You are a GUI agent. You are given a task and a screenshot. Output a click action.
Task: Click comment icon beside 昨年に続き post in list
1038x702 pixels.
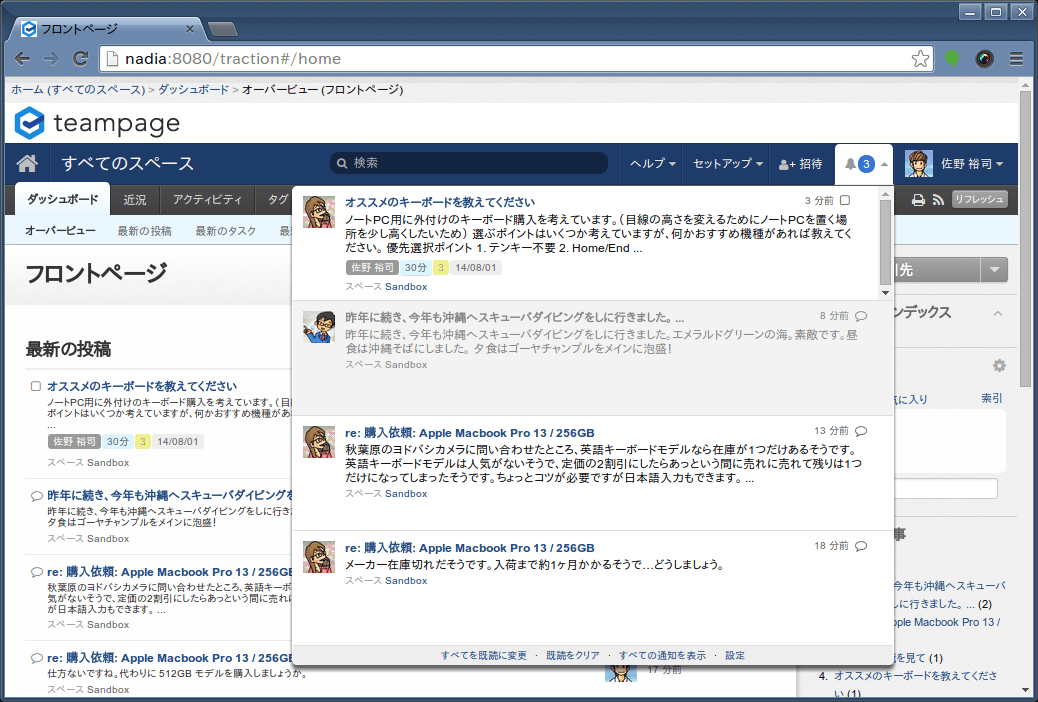point(36,496)
